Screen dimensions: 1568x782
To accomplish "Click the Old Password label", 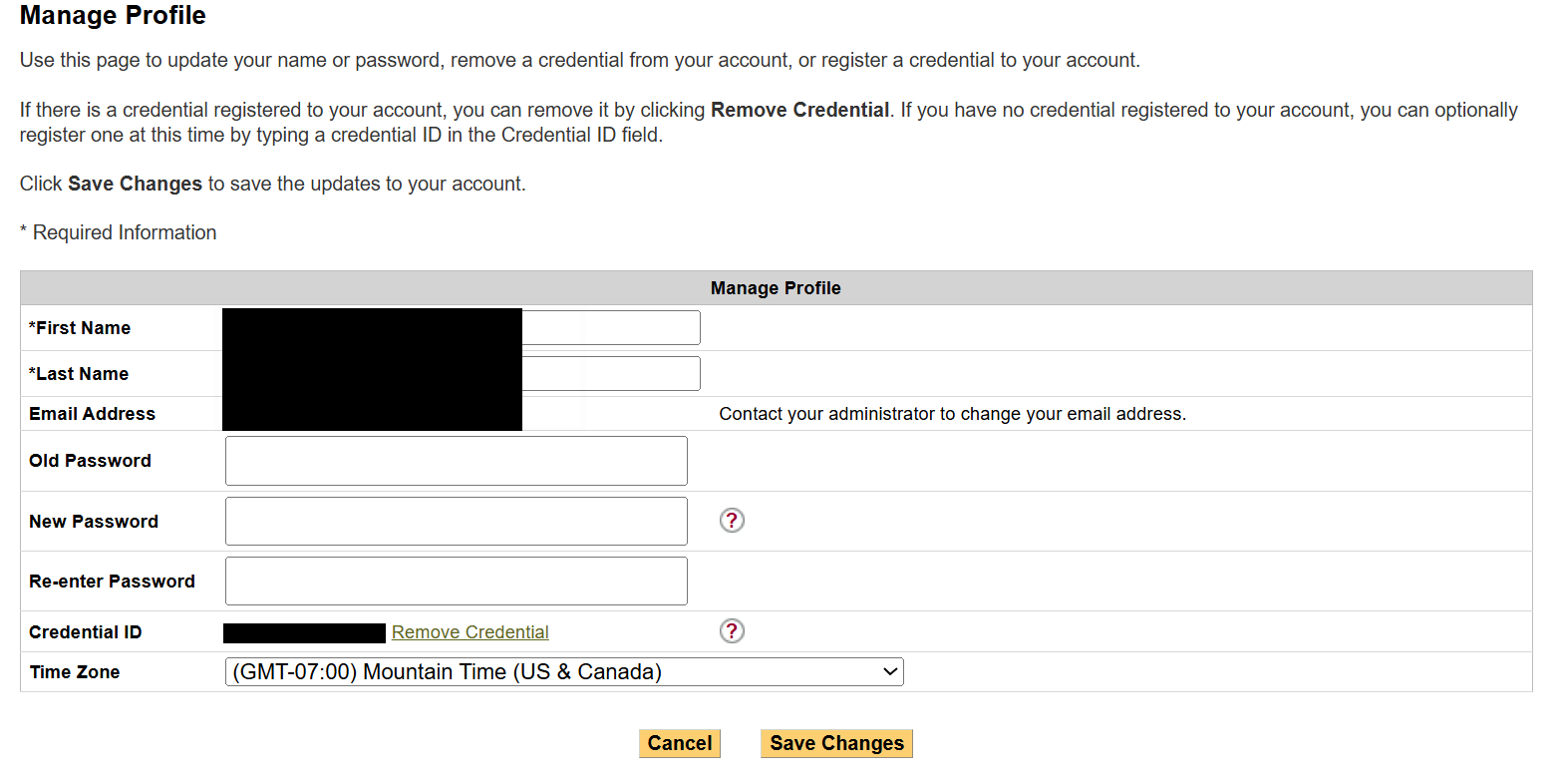I will point(90,461).
